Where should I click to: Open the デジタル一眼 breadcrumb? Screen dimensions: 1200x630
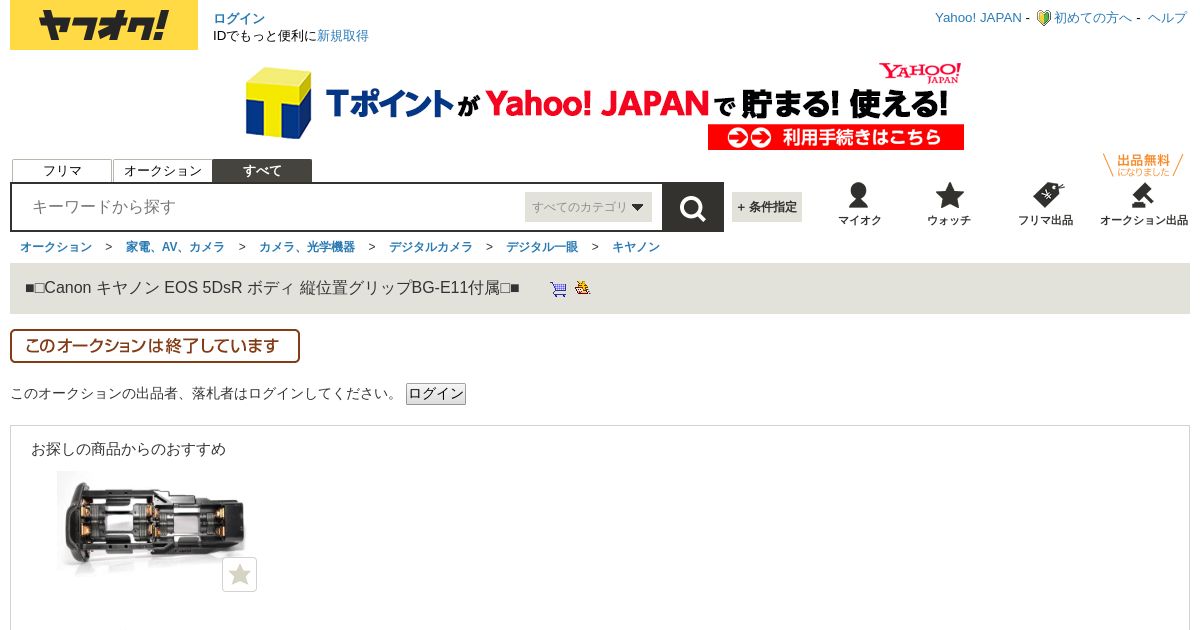(x=542, y=247)
